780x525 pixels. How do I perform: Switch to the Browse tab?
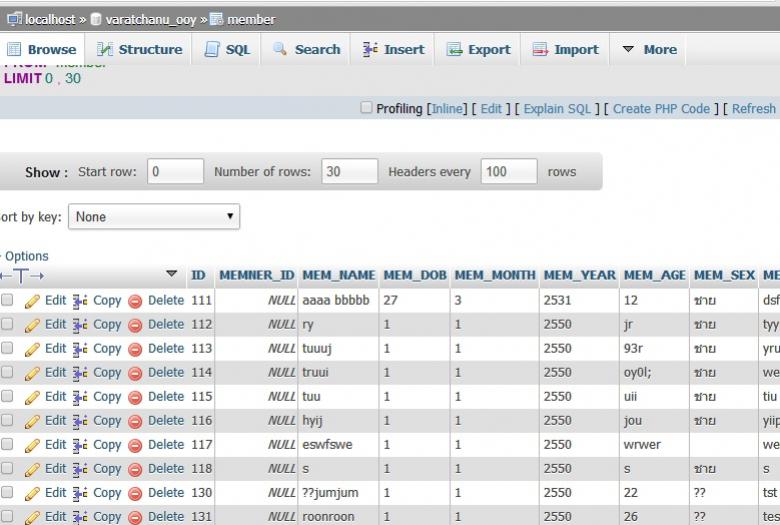[42, 49]
